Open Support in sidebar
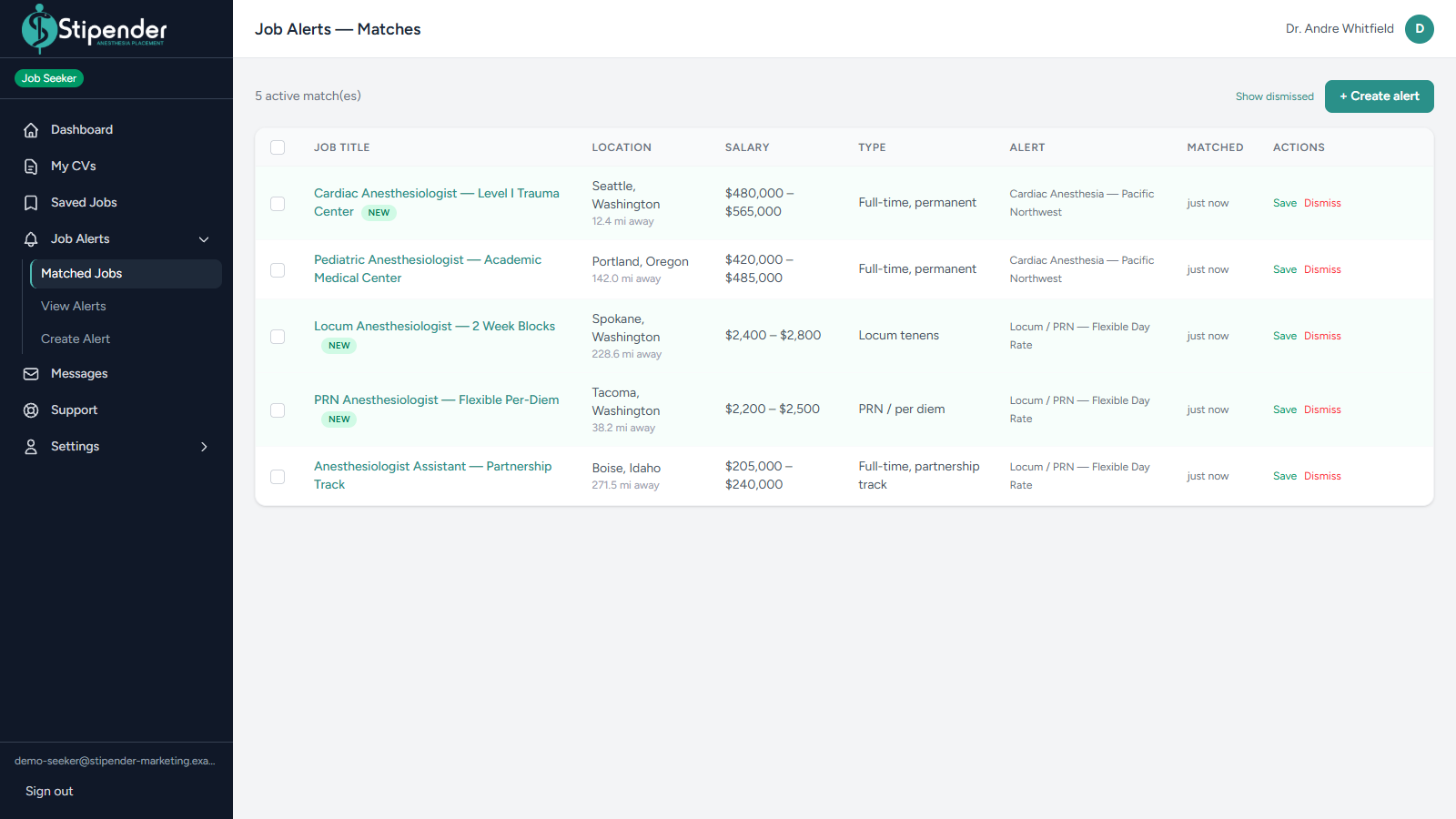This screenshot has width=1456, height=819. pos(116,410)
